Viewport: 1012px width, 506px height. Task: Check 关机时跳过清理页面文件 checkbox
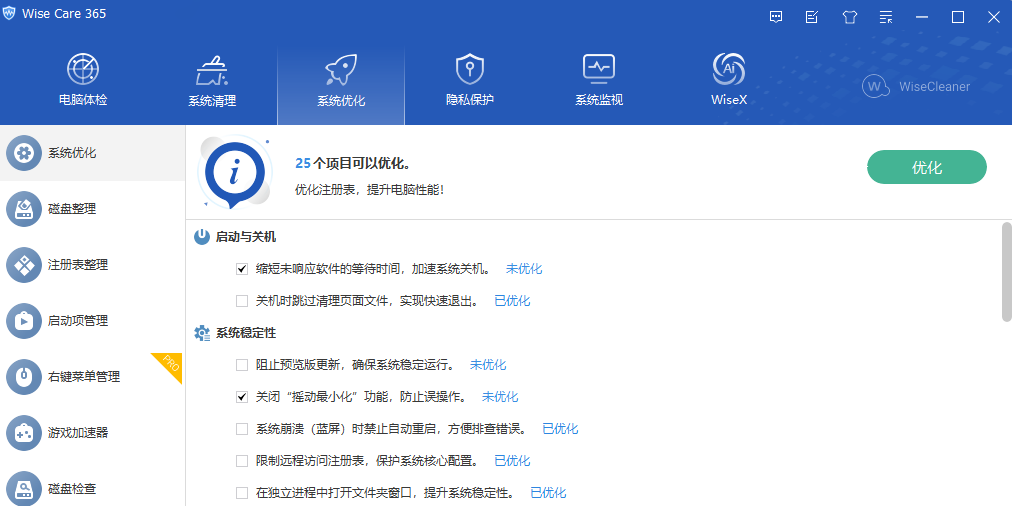pos(242,301)
